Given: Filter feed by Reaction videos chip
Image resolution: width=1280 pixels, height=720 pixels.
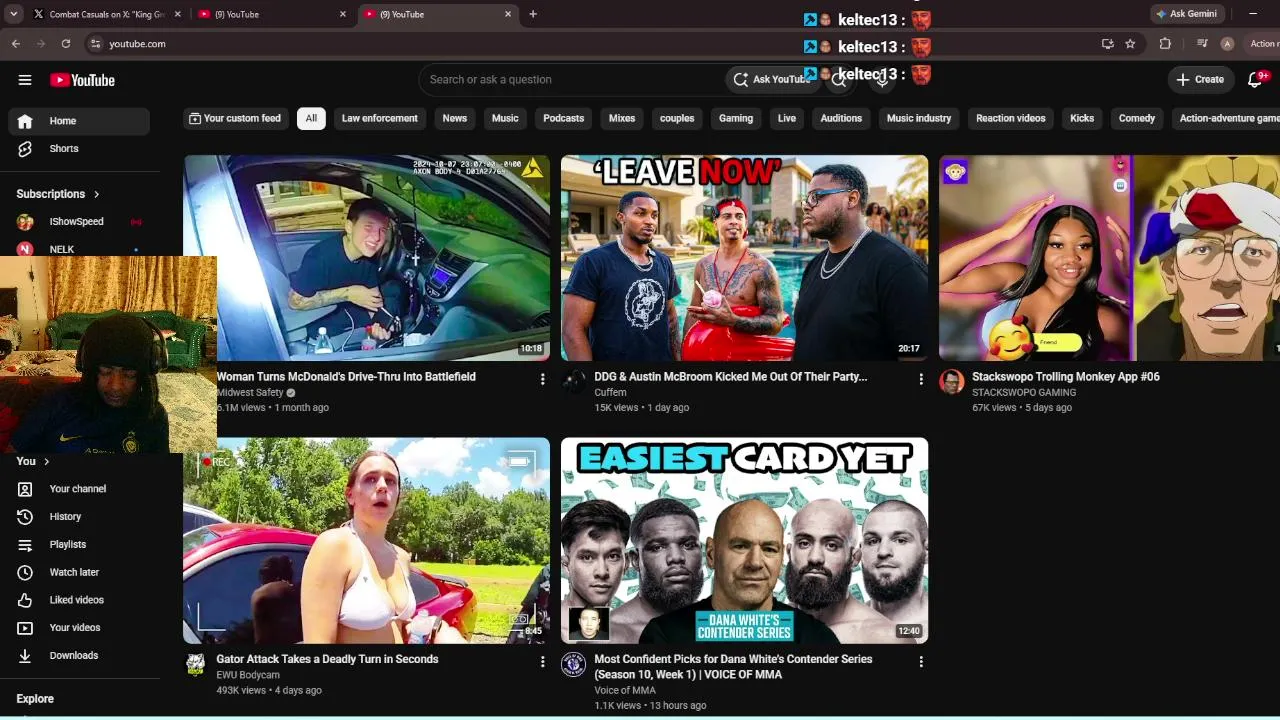Looking at the screenshot, I should click(1011, 118).
